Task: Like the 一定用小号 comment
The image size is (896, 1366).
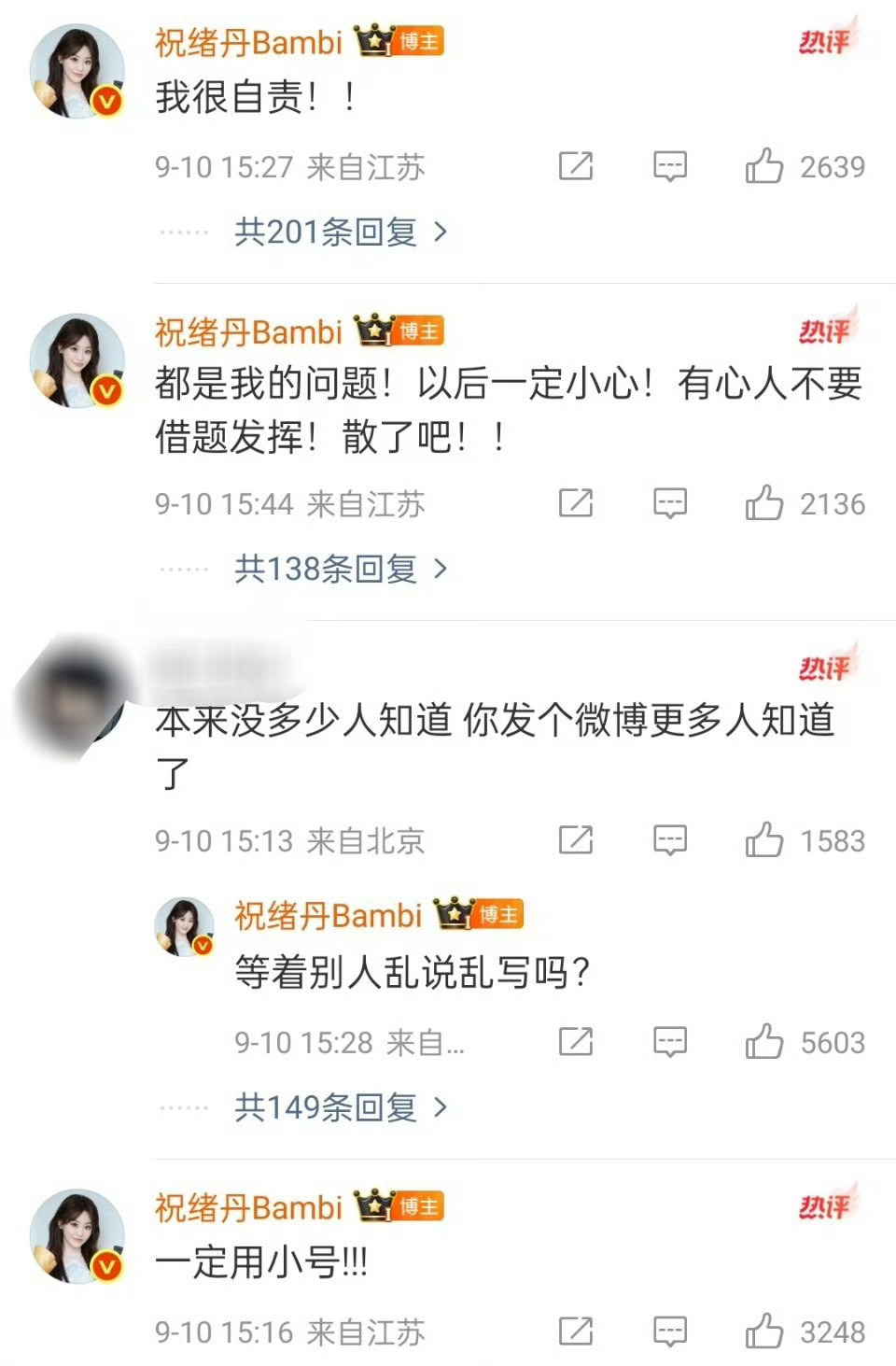Action: click(763, 1331)
